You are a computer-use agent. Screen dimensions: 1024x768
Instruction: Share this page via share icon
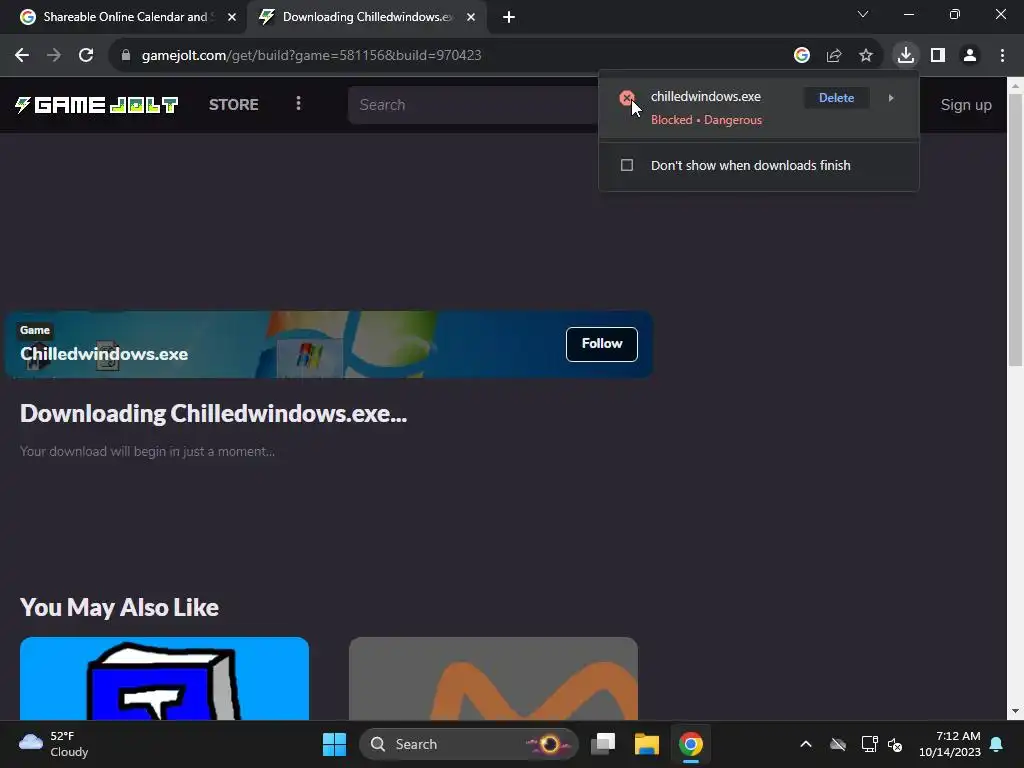834,56
